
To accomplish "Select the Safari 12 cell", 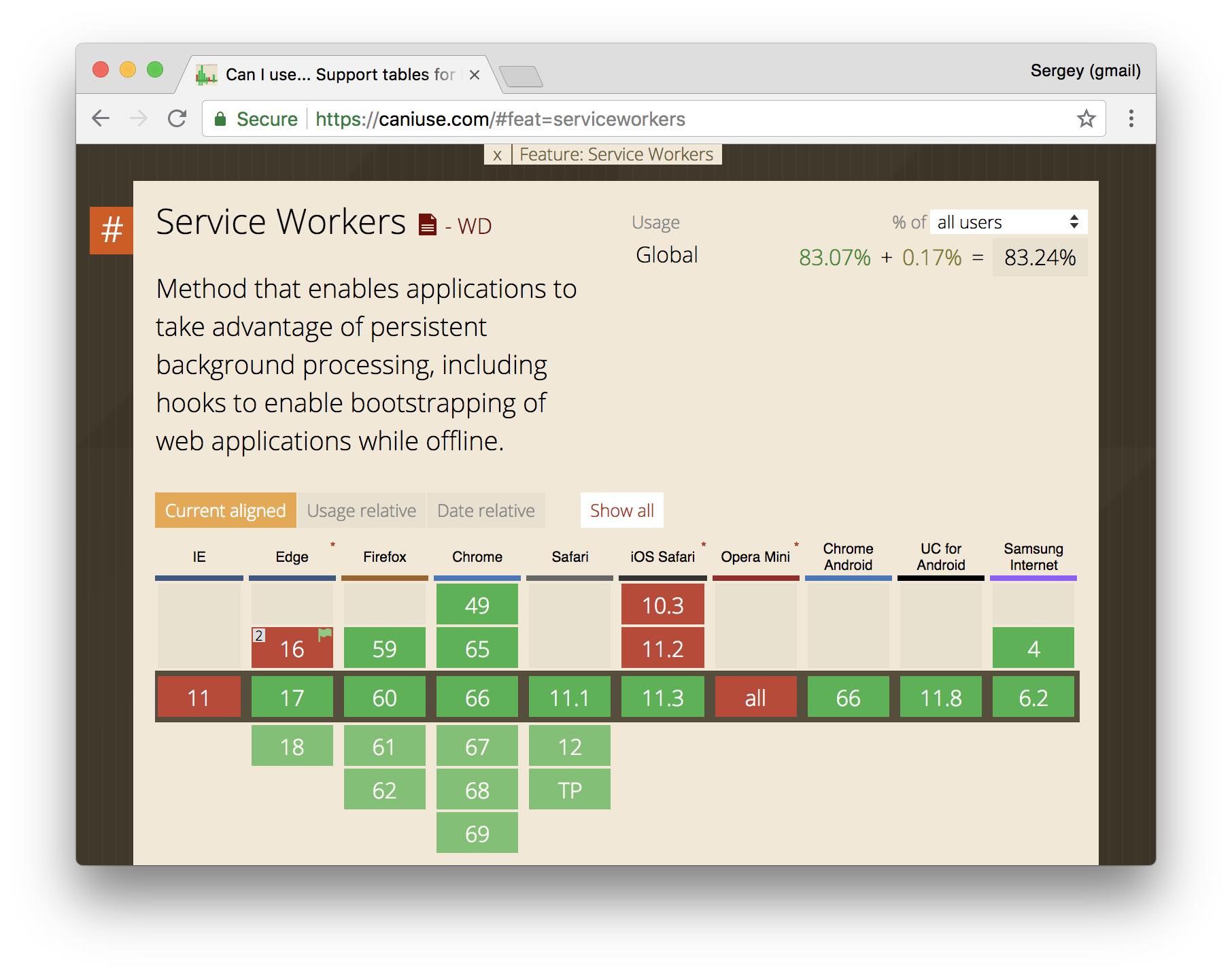I will tap(570, 746).
